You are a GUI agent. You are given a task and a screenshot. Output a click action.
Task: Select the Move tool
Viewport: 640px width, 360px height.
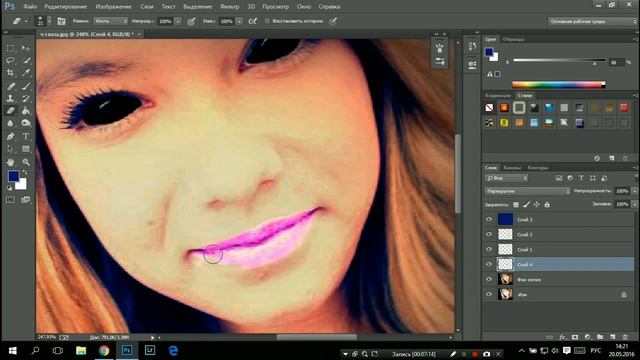pos(26,48)
